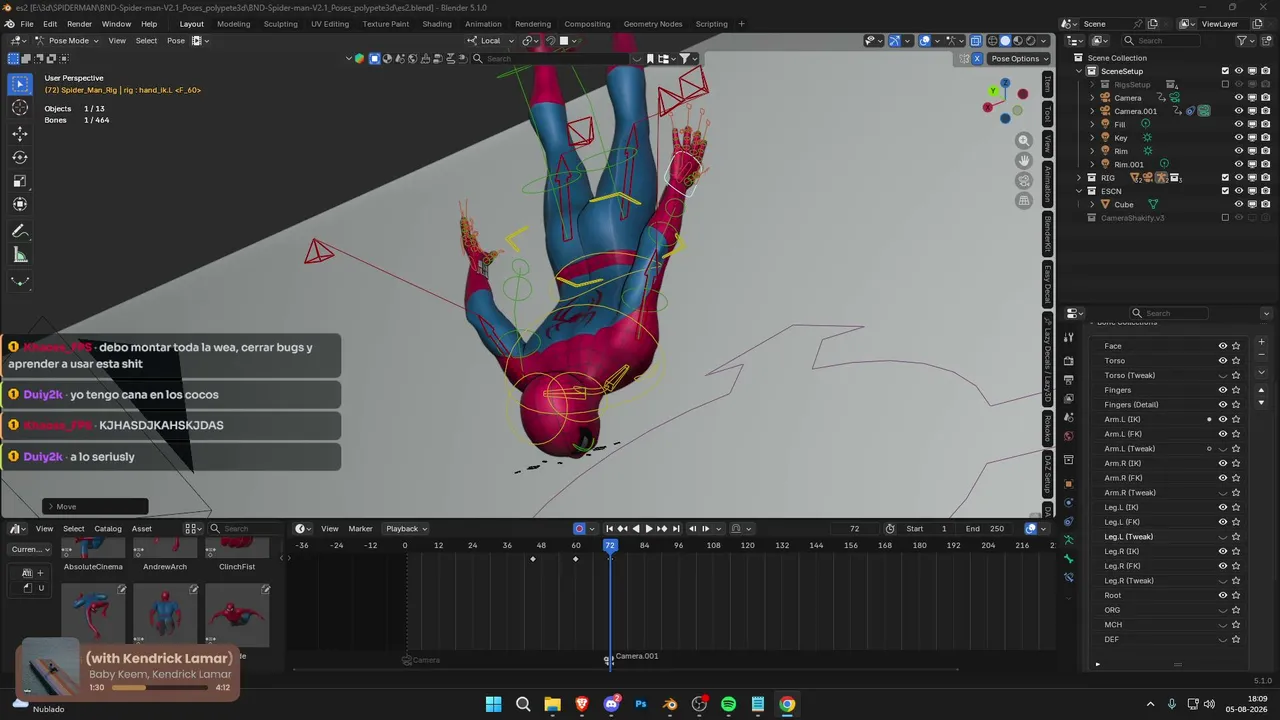This screenshot has height=720, width=1280.
Task: Pick the Scale tool
Action: 20,181
